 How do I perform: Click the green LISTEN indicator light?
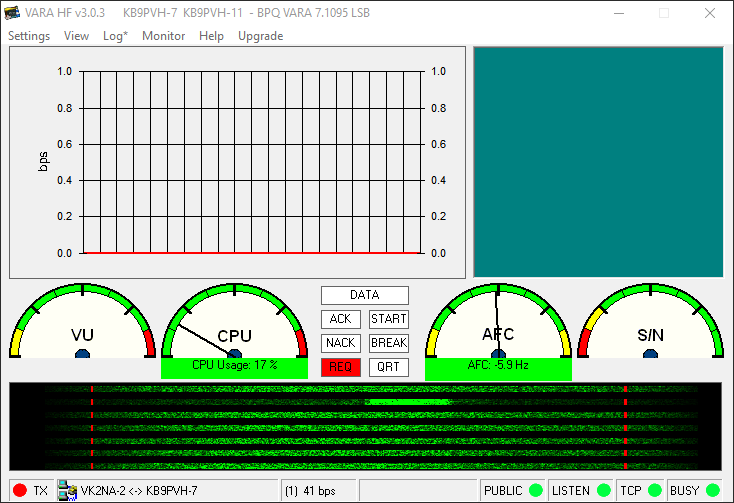[604, 491]
